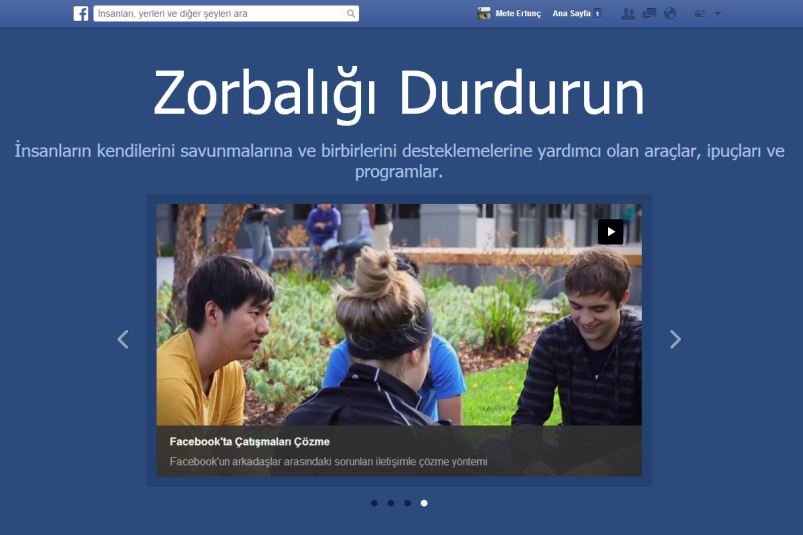Screen dimensions: 803x535
Task: Expand the account settings dropdown arrow
Action: click(717, 14)
